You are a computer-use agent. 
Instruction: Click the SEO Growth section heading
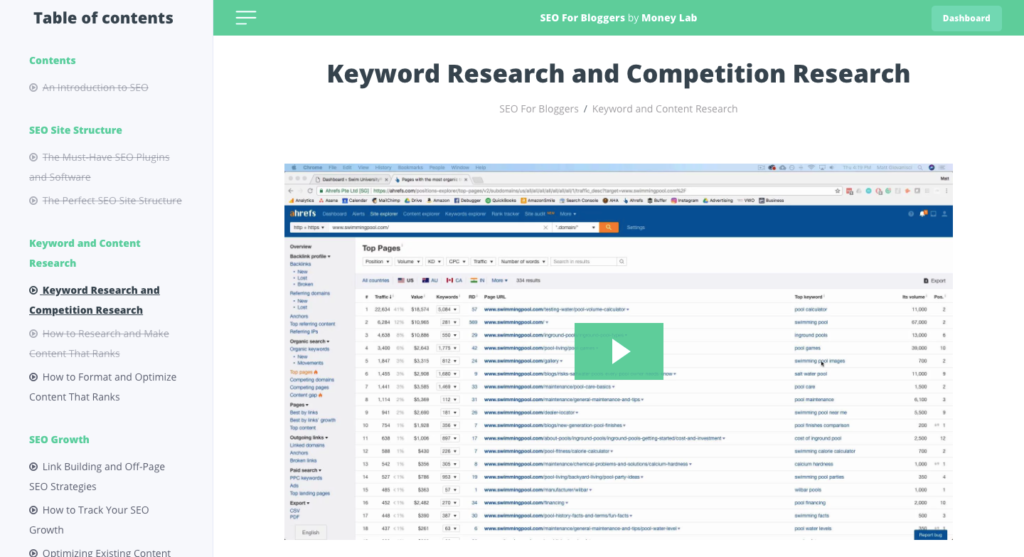click(59, 439)
